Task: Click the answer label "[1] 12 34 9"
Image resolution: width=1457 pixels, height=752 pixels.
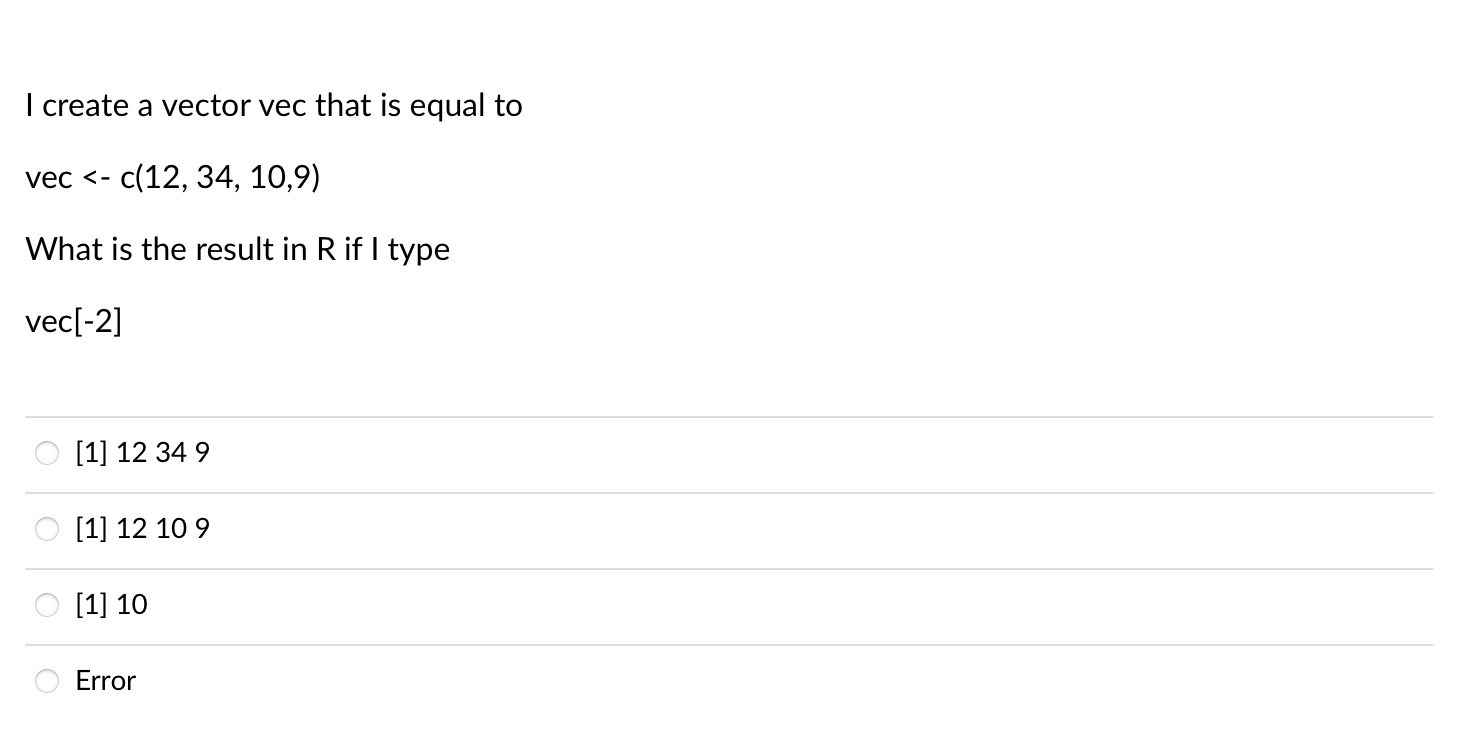Action: click(141, 453)
